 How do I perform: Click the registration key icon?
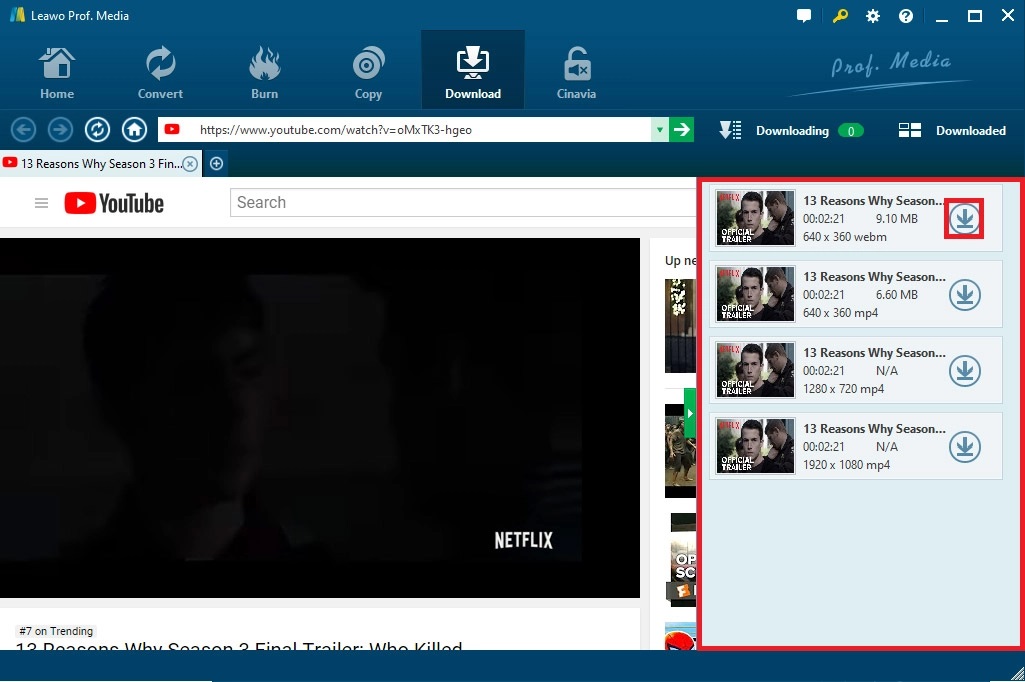839,15
